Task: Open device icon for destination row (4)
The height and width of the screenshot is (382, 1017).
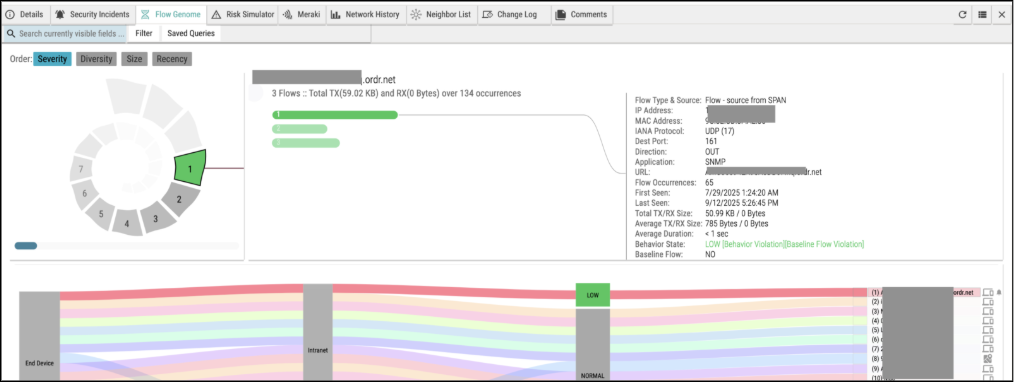Action: pyautogui.click(x=988, y=321)
